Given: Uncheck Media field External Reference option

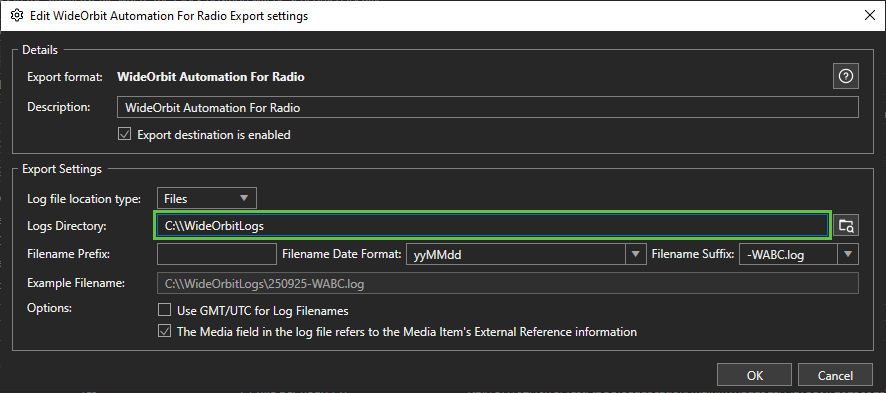Looking at the screenshot, I should tap(164, 331).
